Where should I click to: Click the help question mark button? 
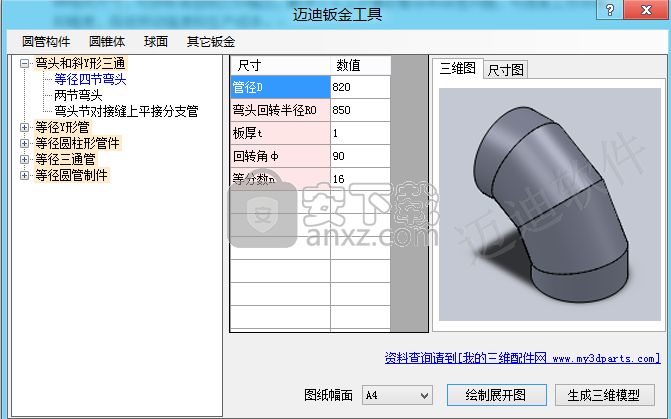[x=610, y=9]
